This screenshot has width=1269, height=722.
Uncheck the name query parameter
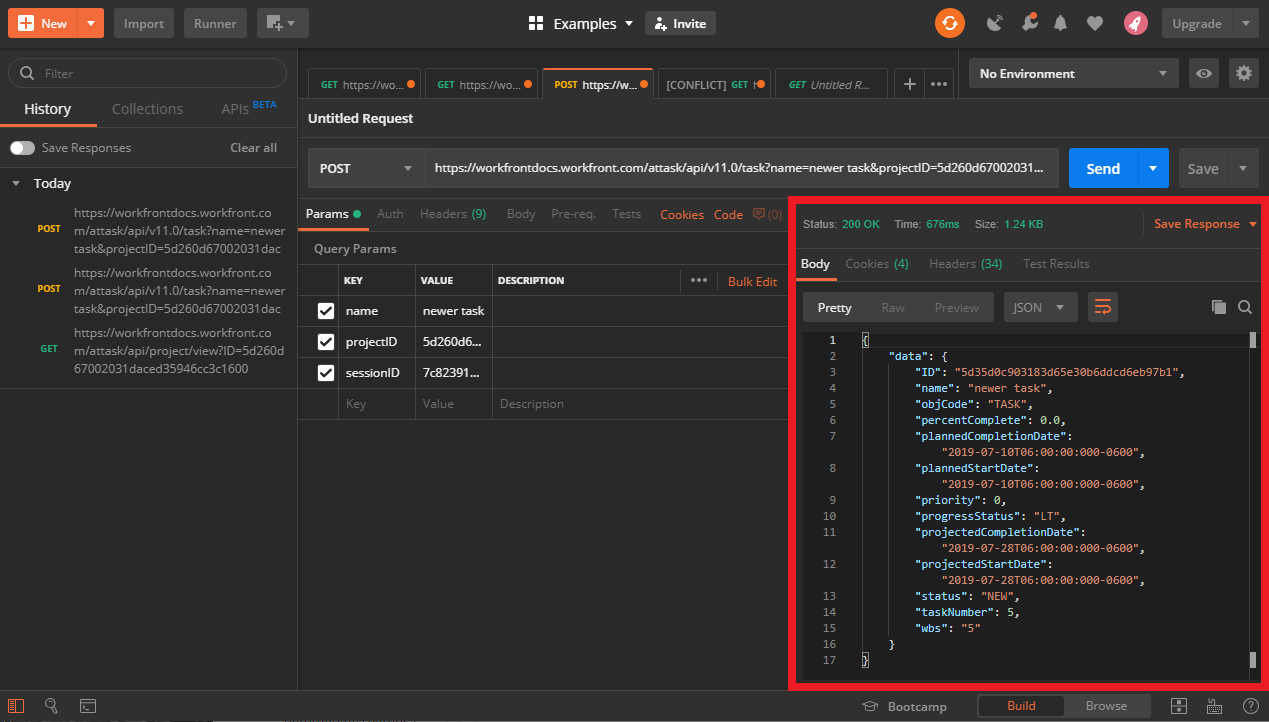pyautogui.click(x=325, y=311)
